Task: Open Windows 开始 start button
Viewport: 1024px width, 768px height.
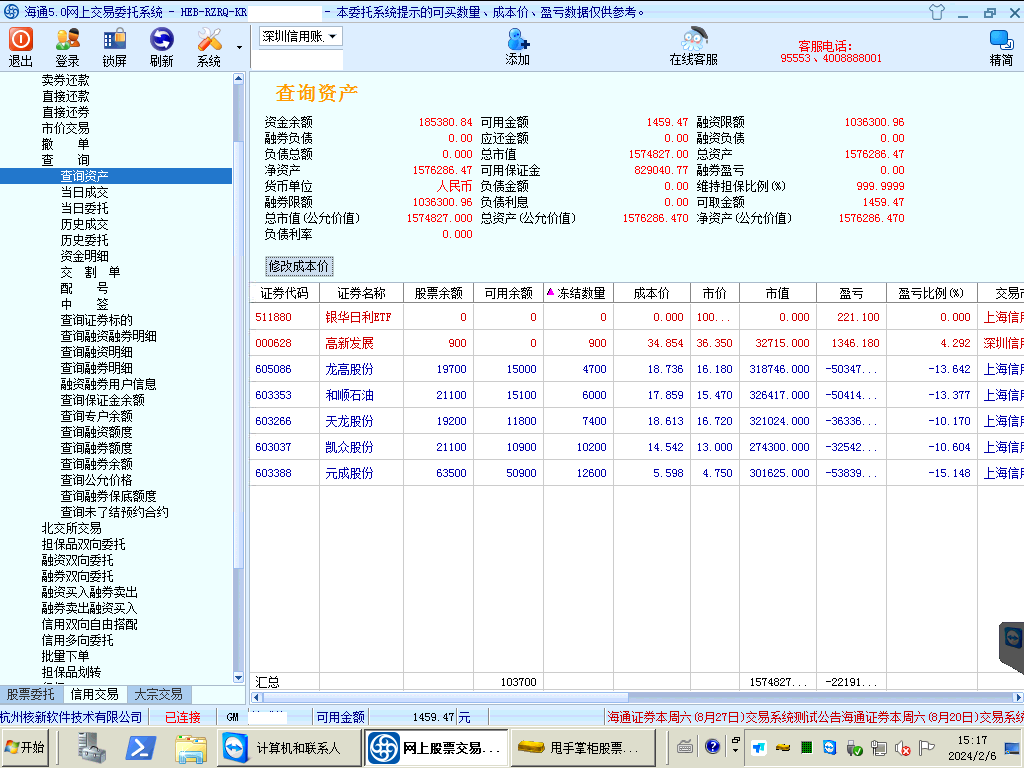Action: [x=27, y=747]
